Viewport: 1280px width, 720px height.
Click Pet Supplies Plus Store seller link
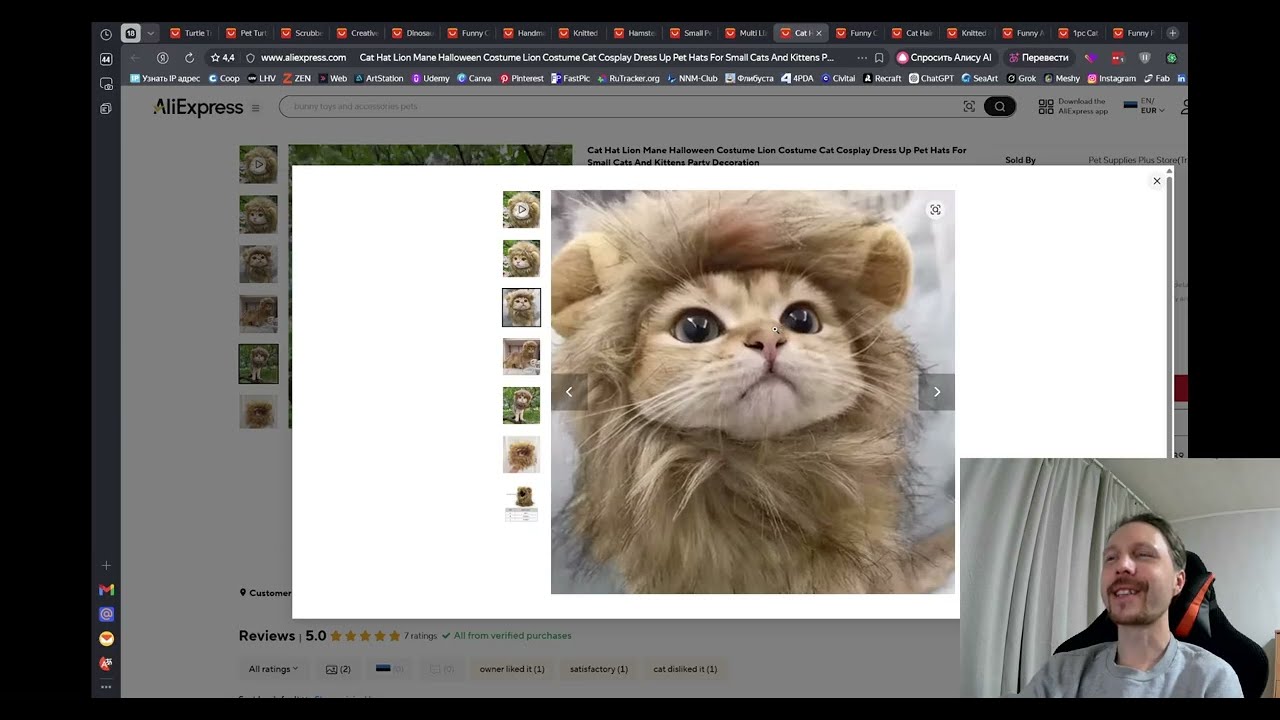coord(1137,160)
